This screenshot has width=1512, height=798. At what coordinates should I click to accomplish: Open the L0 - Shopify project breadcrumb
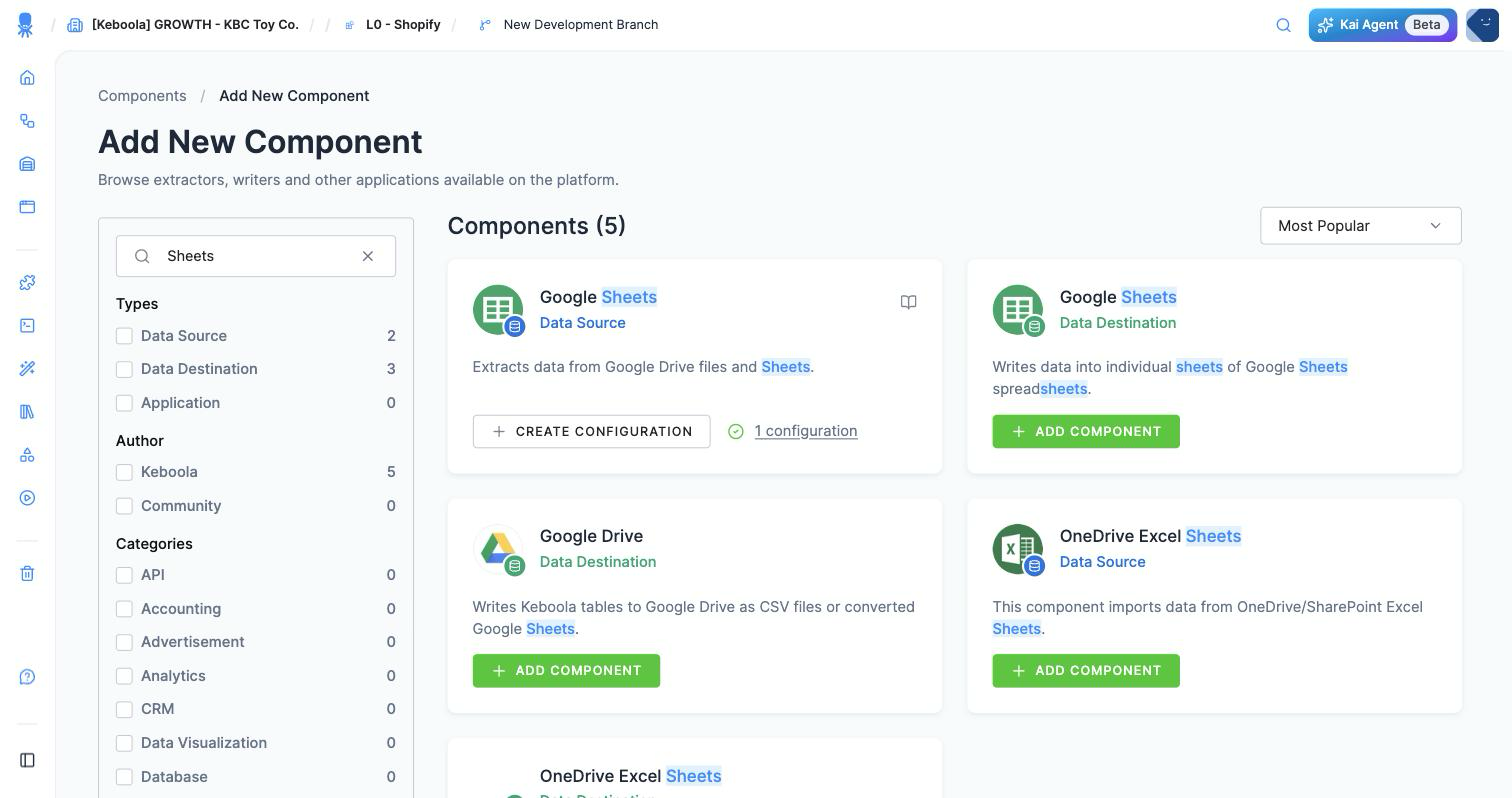pyautogui.click(x=403, y=25)
